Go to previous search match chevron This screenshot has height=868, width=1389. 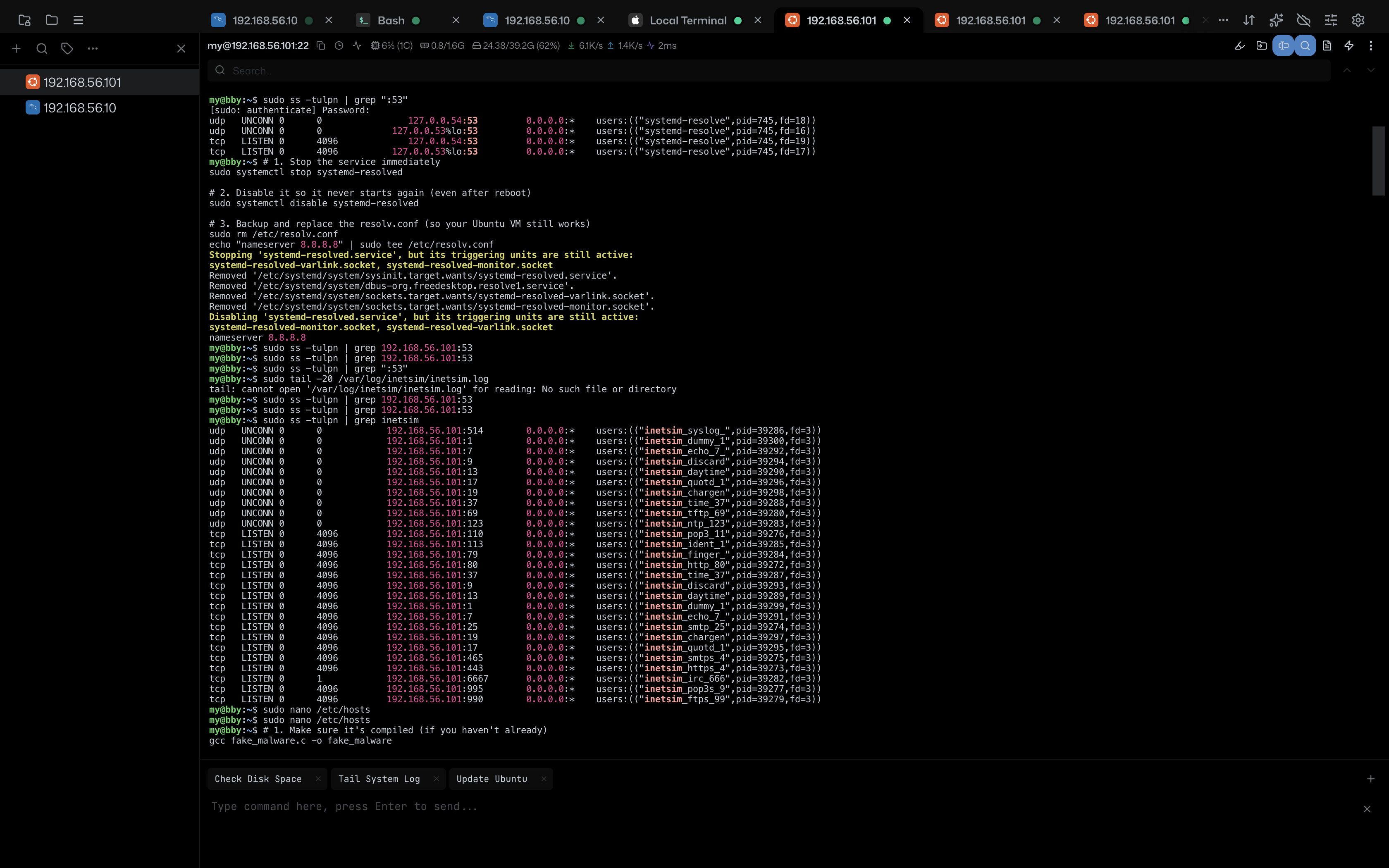(1346, 70)
